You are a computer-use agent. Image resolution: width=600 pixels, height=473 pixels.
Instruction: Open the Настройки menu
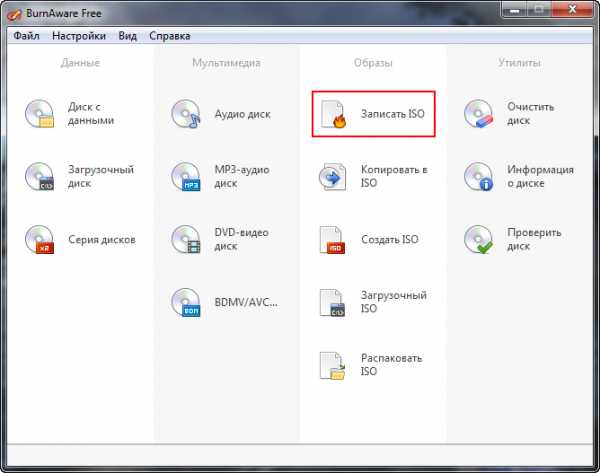79,36
